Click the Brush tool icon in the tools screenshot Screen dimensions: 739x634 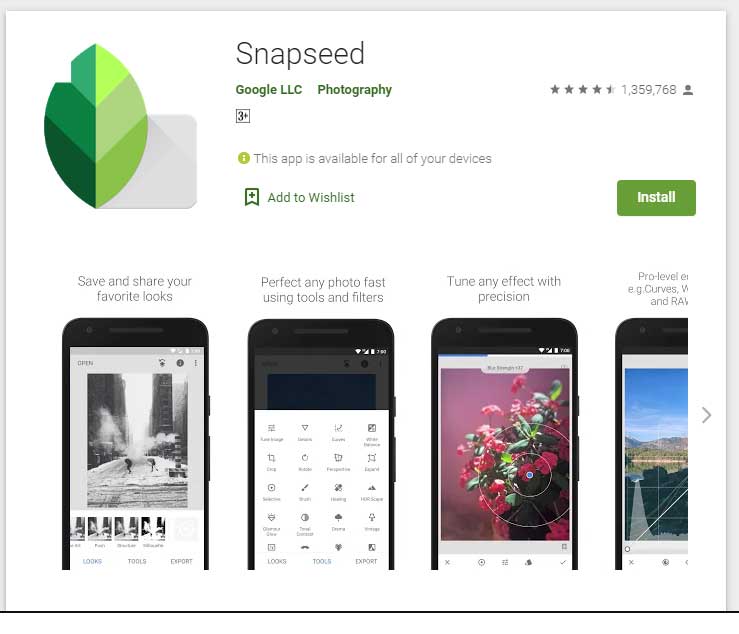click(x=305, y=487)
